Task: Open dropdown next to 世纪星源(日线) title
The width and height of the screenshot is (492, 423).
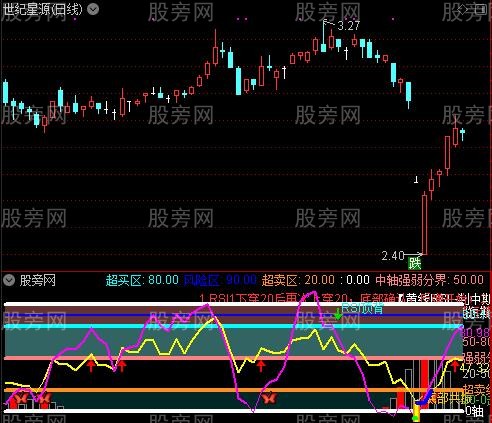Action: [93, 9]
